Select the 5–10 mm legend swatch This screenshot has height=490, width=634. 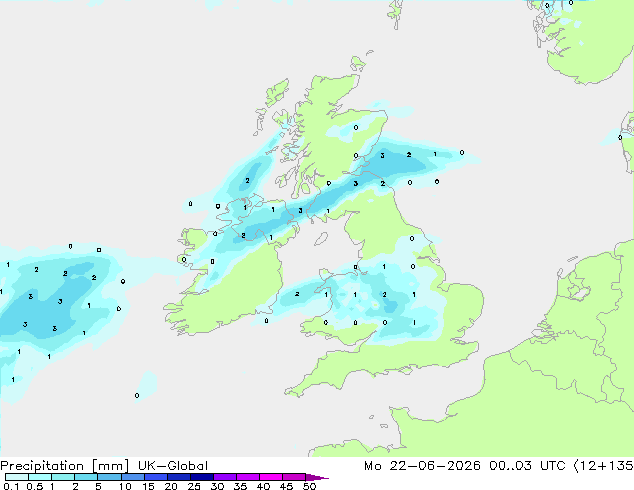click(109, 477)
